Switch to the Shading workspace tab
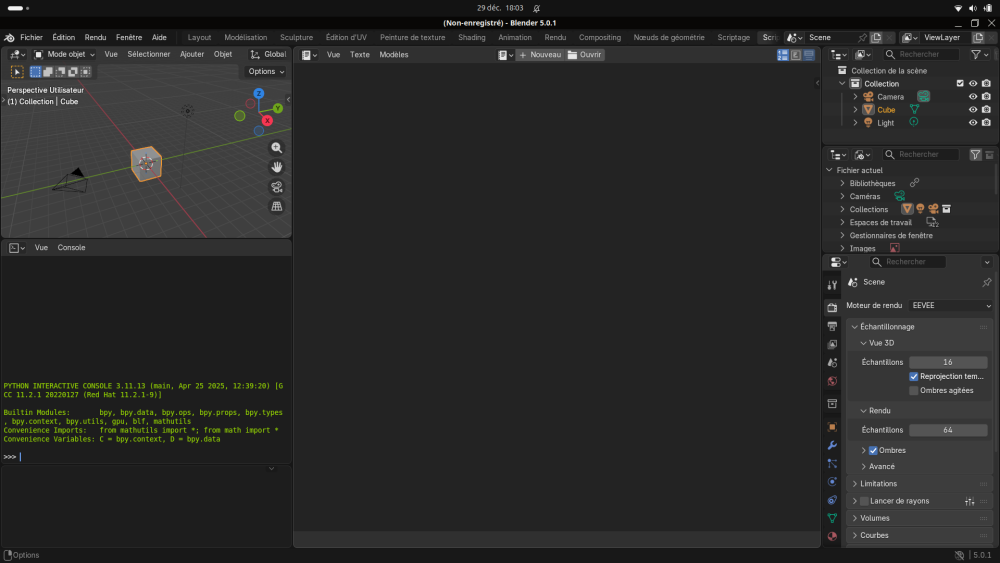Image resolution: width=1000 pixels, height=563 pixels. pyautogui.click(x=471, y=37)
